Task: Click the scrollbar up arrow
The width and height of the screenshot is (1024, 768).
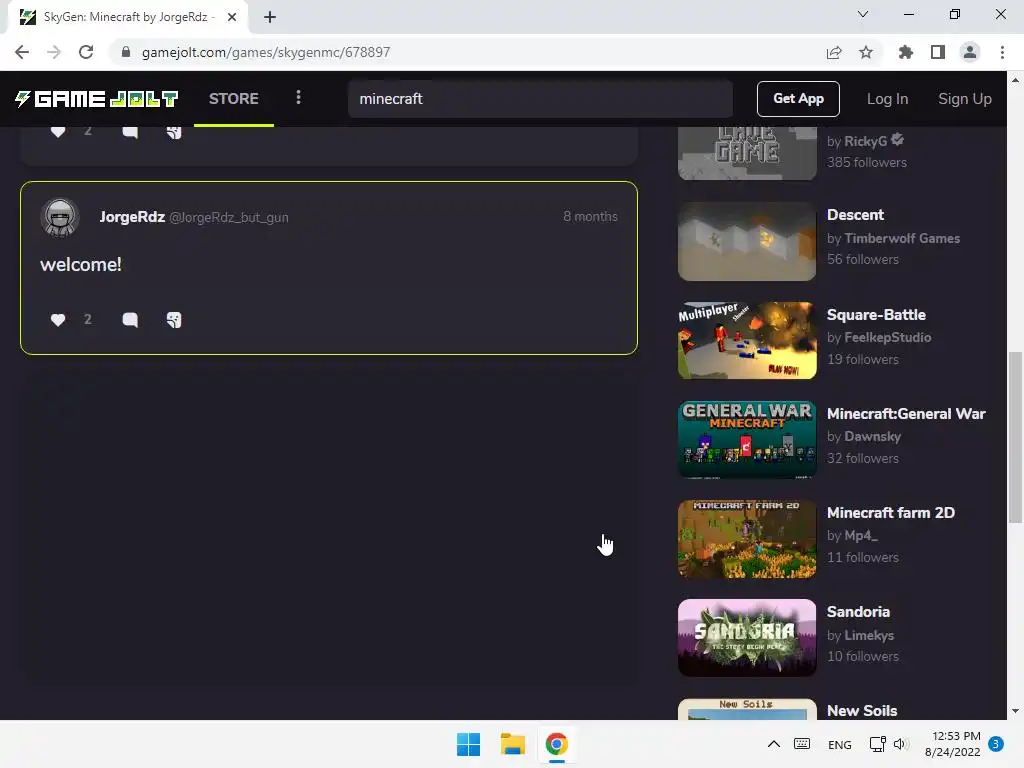Action: [1015, 80]
